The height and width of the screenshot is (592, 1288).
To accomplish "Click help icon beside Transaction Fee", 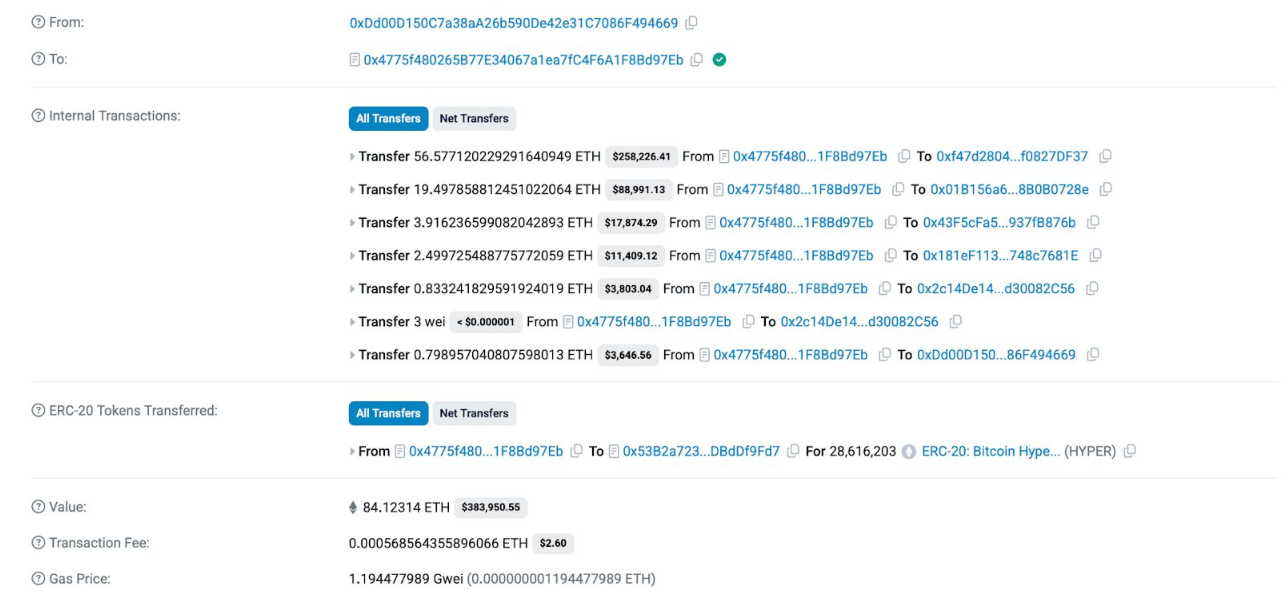I will click(38, 544).
